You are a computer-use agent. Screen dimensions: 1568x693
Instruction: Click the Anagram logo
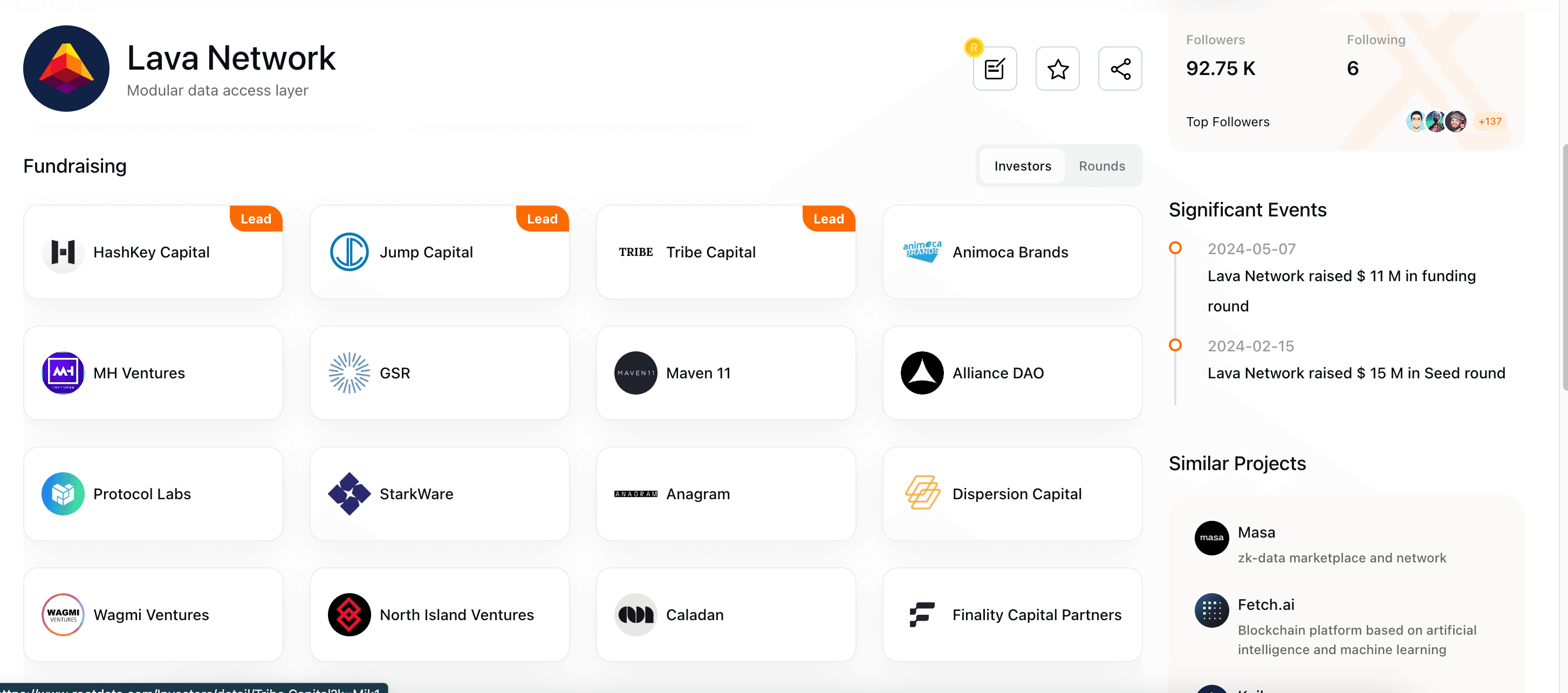635,494
